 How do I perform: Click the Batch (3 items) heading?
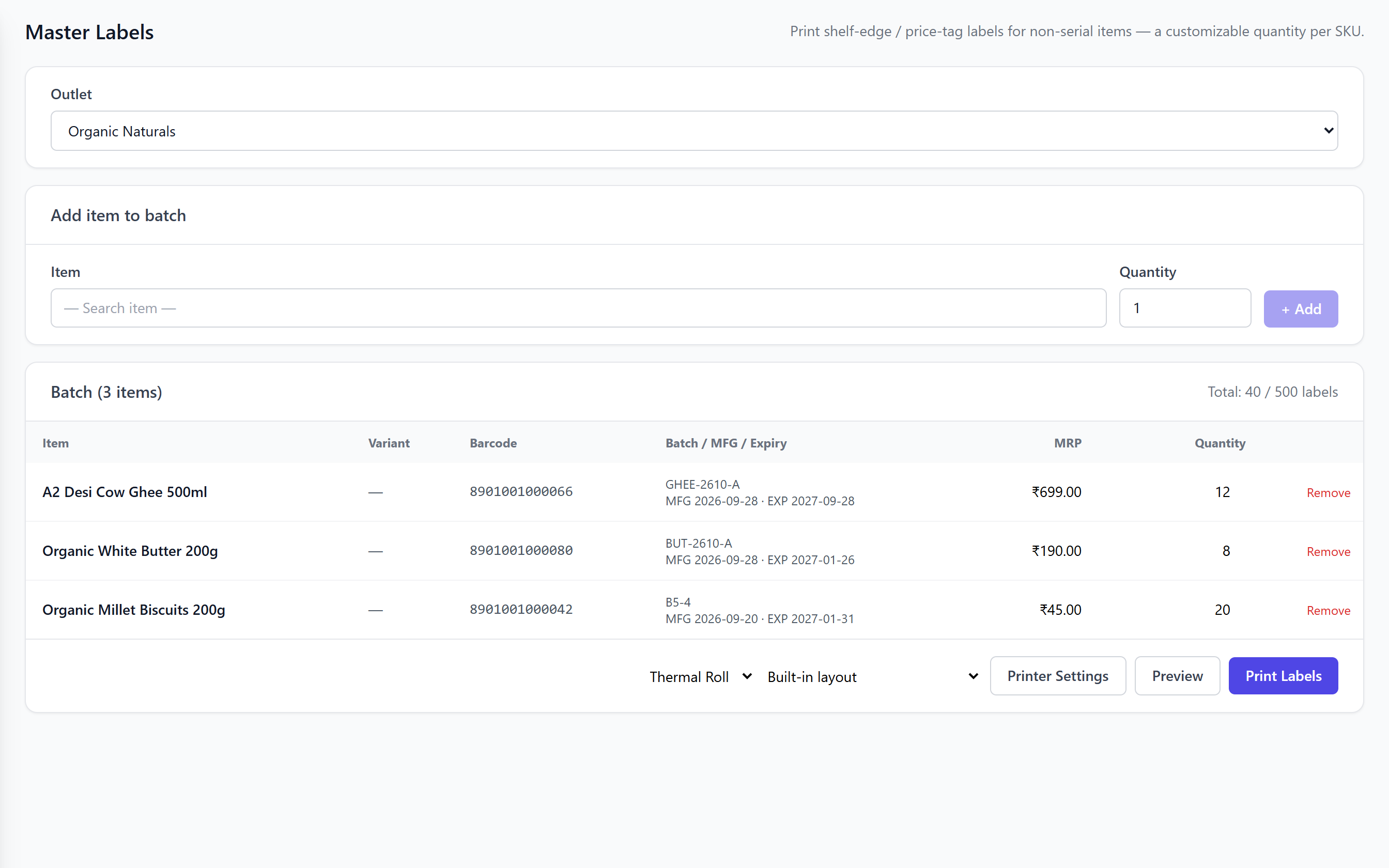(x=106, y=392)
